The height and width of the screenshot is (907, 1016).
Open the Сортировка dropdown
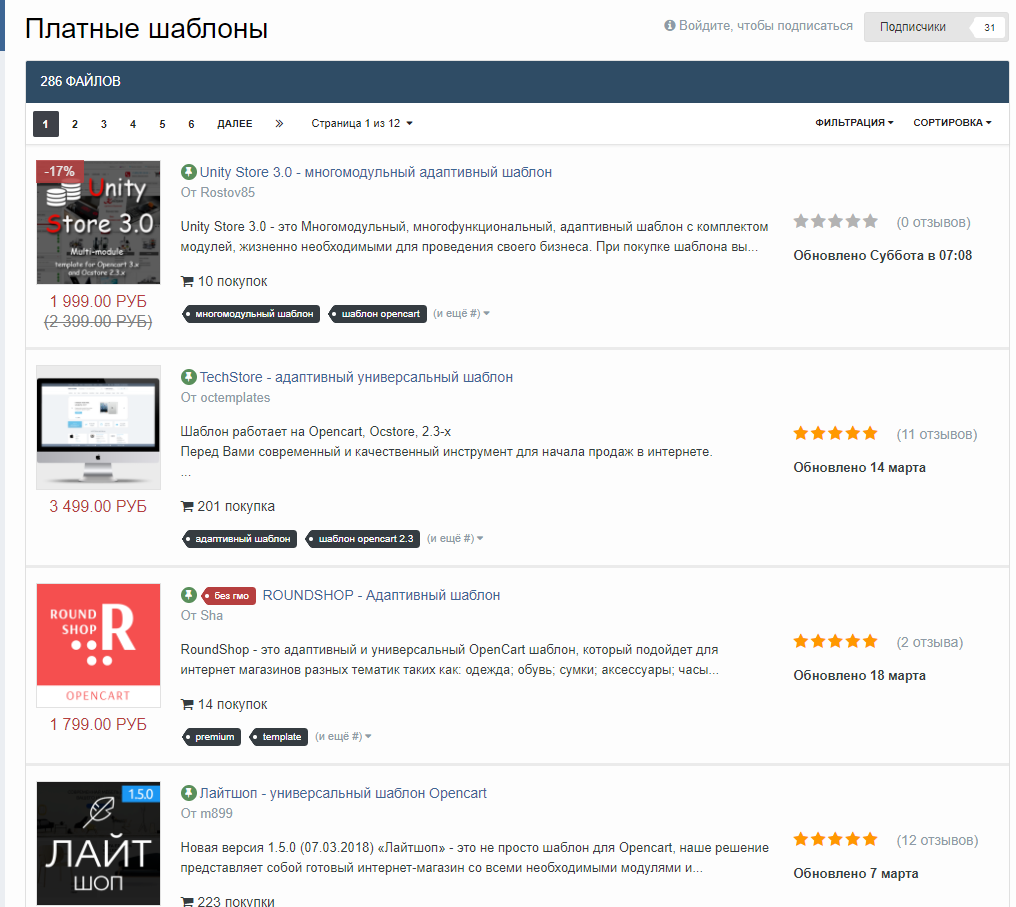tap(952, 122)
